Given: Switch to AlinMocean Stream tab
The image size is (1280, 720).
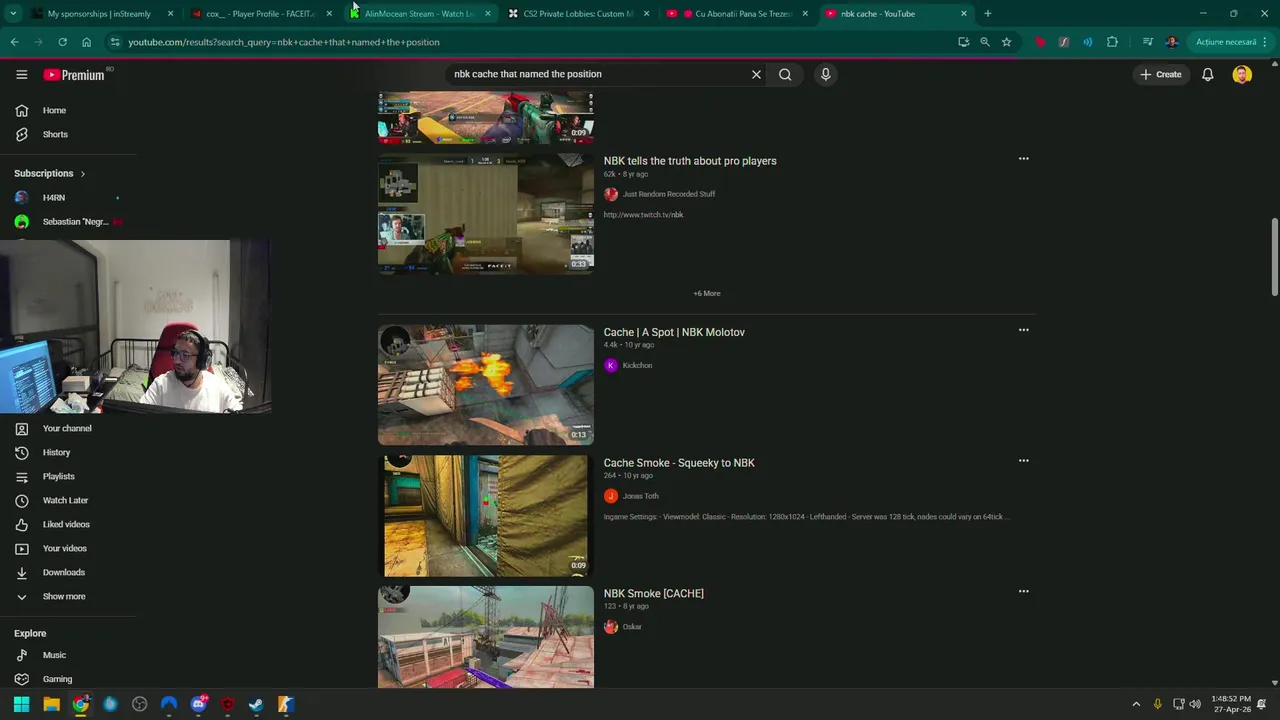Looking at the screenshot, I should [419, 14].
